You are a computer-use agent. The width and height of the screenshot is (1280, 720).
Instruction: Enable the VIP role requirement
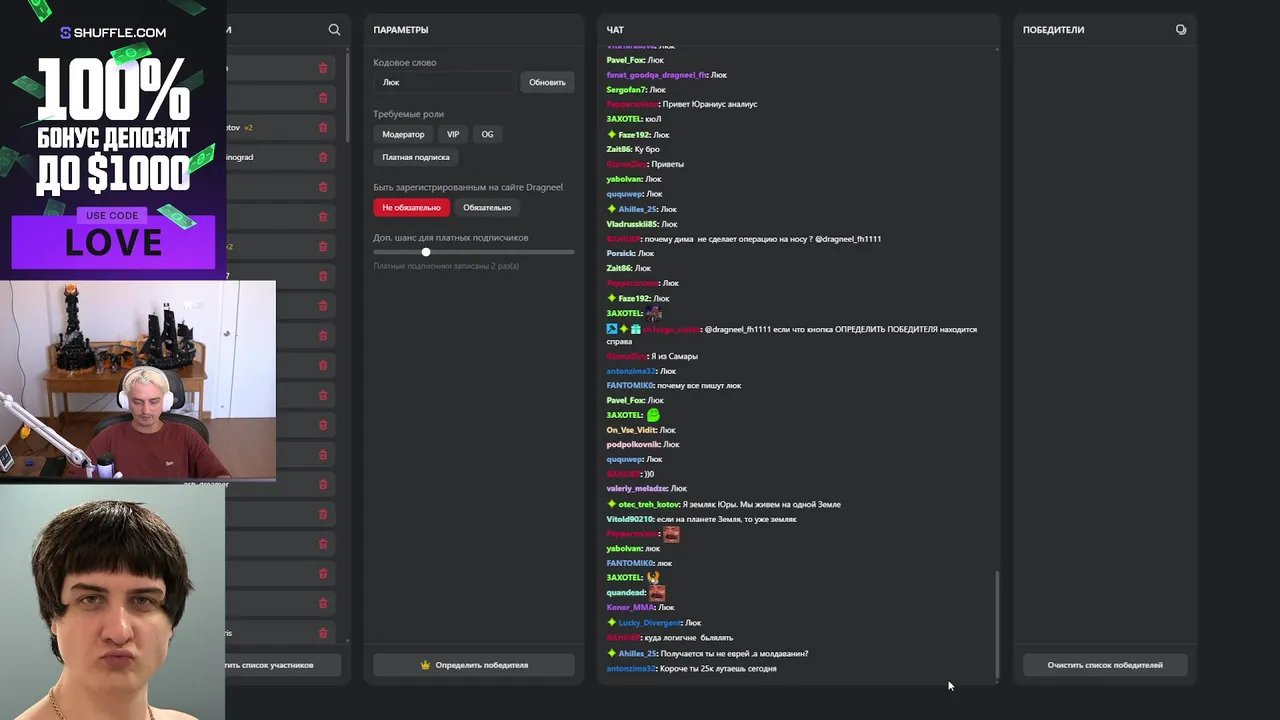click(453, 134)
